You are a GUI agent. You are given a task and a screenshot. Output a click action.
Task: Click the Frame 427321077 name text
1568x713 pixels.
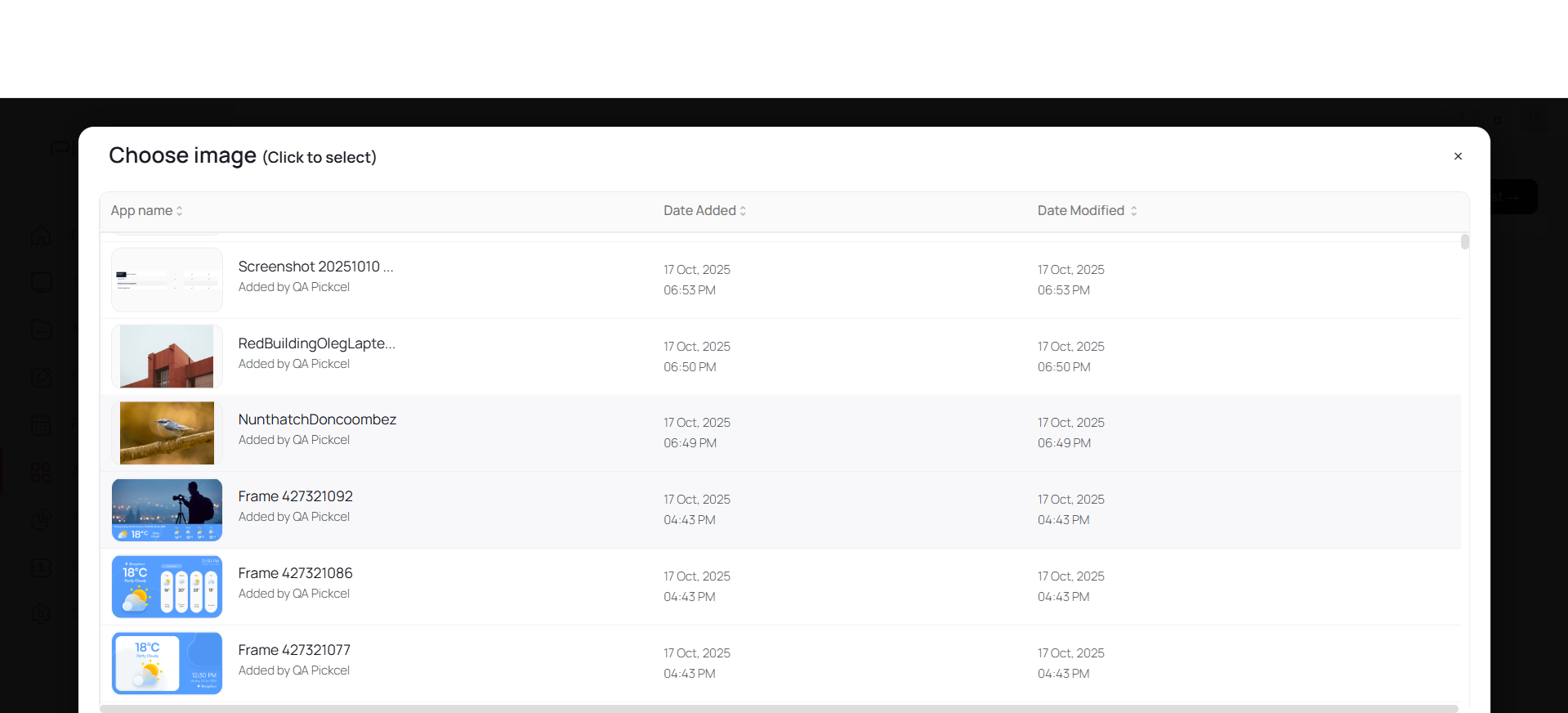point(294,650)
